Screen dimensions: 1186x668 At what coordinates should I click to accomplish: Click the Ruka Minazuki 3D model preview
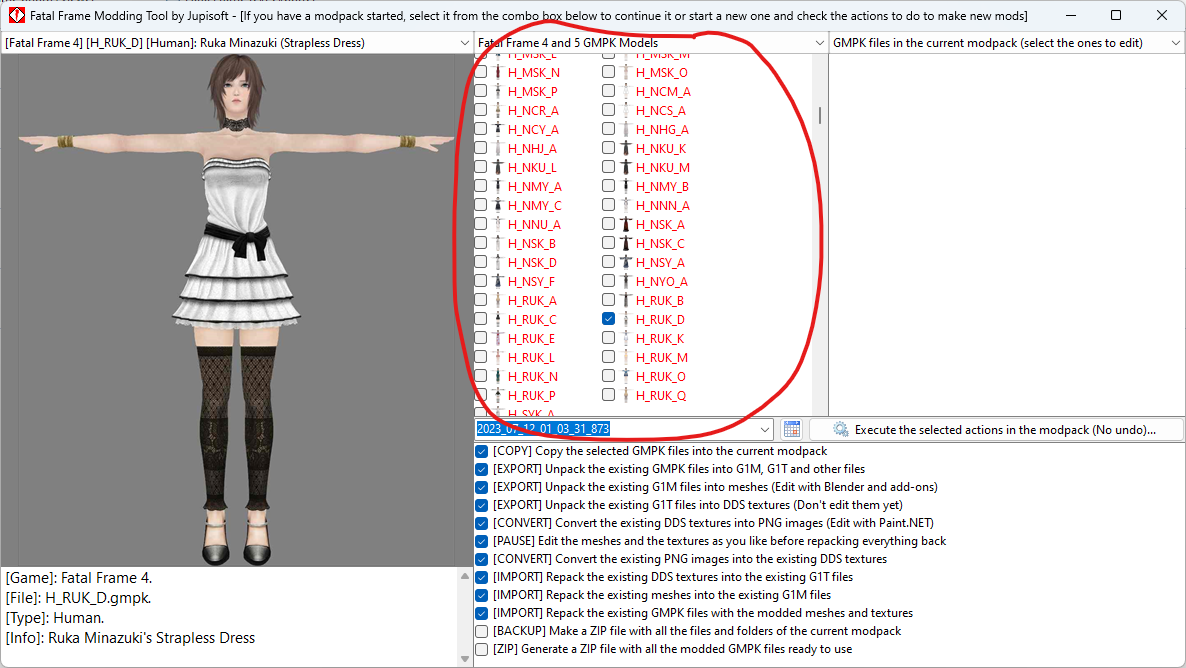coord(236,309)
